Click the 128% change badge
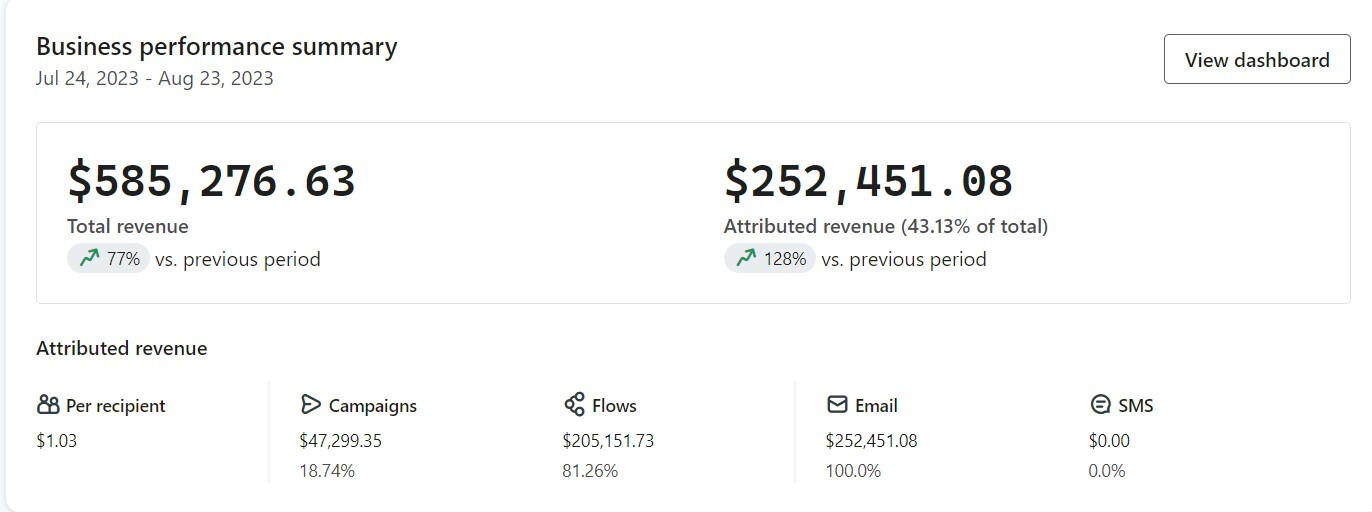This screenshot has height=512, width=1372. point(770,259)
